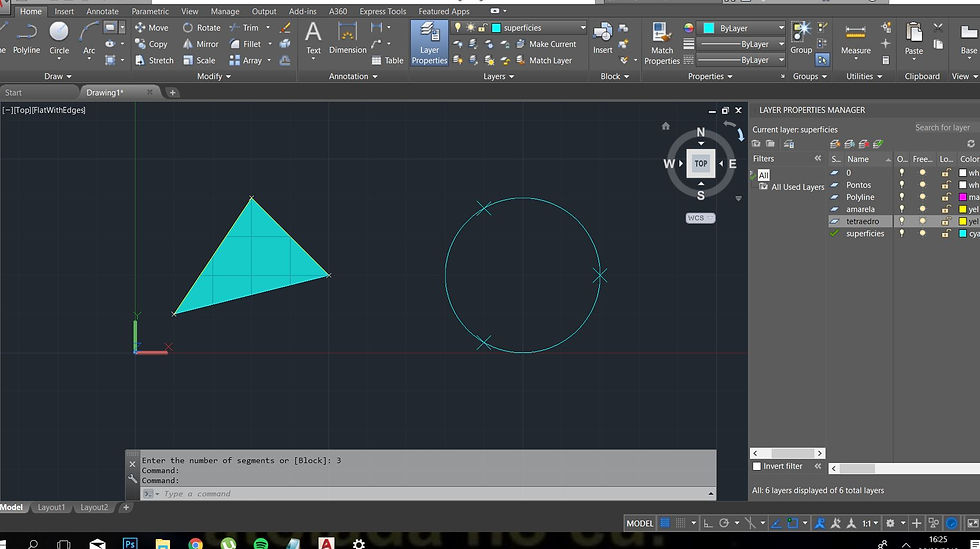980x549 pixels.
Task: Switch to the Annotate ribbon tab
Action: click(102, 11)
